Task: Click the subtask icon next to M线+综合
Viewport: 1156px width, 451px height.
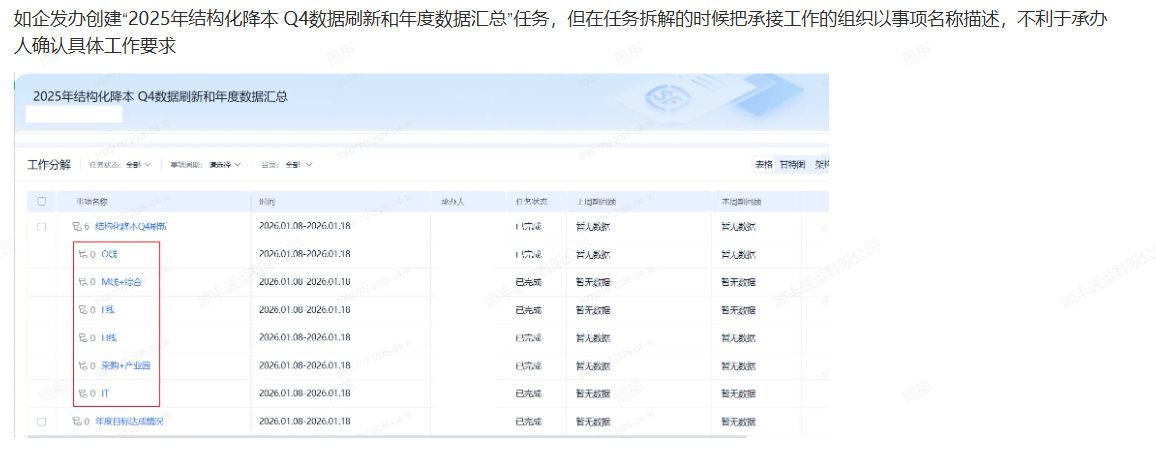Action: tap(83, 282)
